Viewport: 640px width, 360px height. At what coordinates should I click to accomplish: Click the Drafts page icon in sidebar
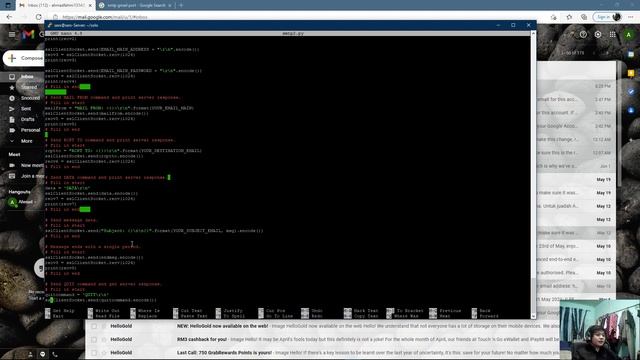(12, 119)
